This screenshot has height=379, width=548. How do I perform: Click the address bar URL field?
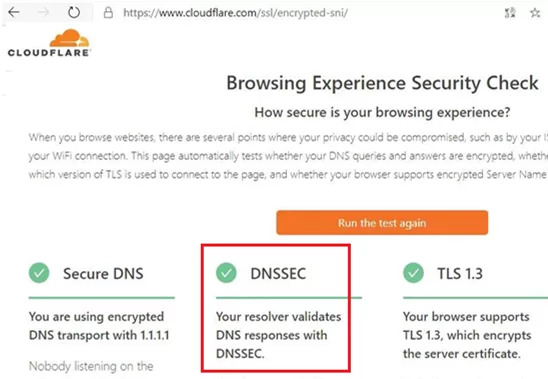235,13
